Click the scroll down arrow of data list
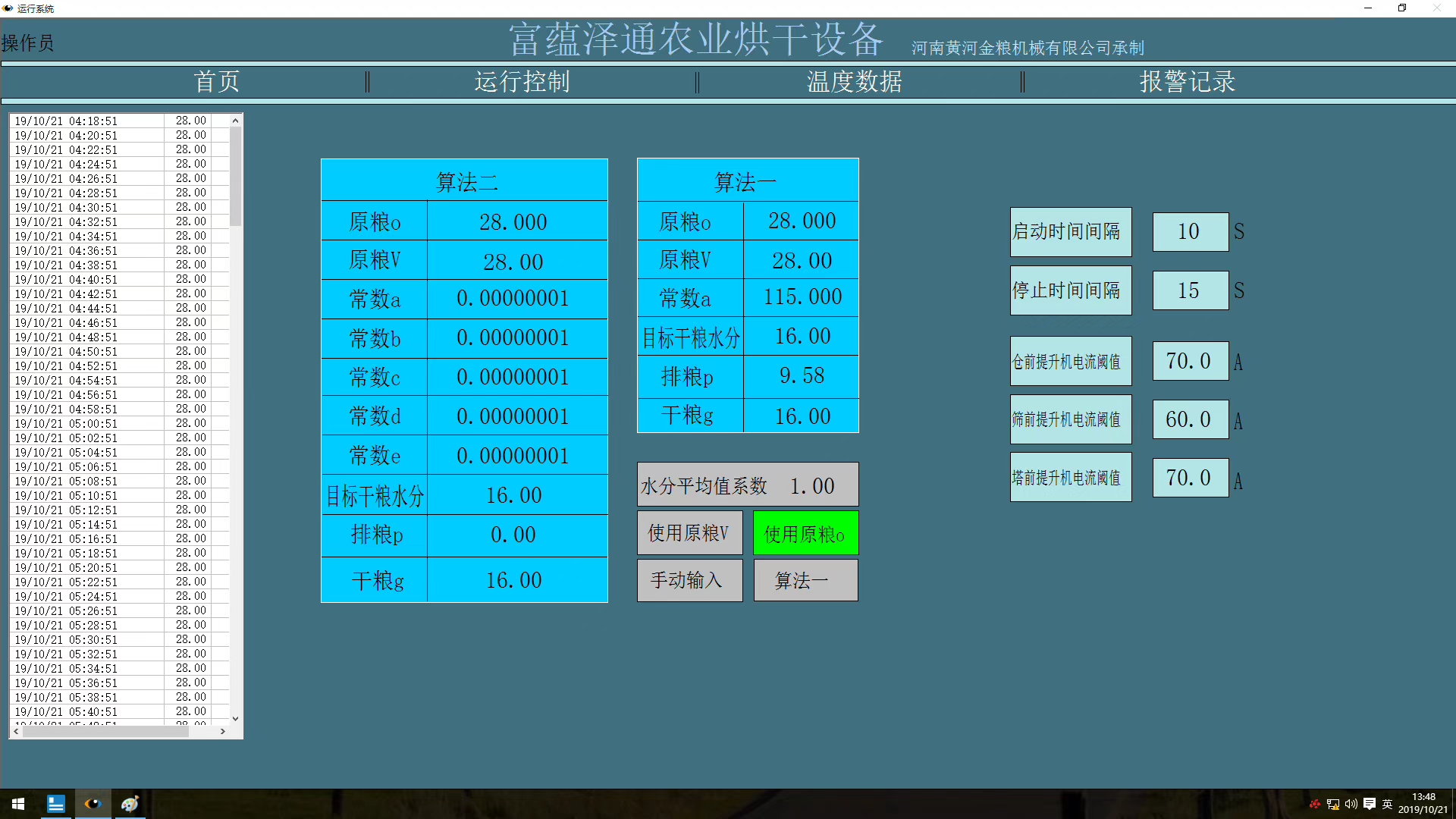The height and width of the screenshot is (819, 1456). [x=235, y=718]
